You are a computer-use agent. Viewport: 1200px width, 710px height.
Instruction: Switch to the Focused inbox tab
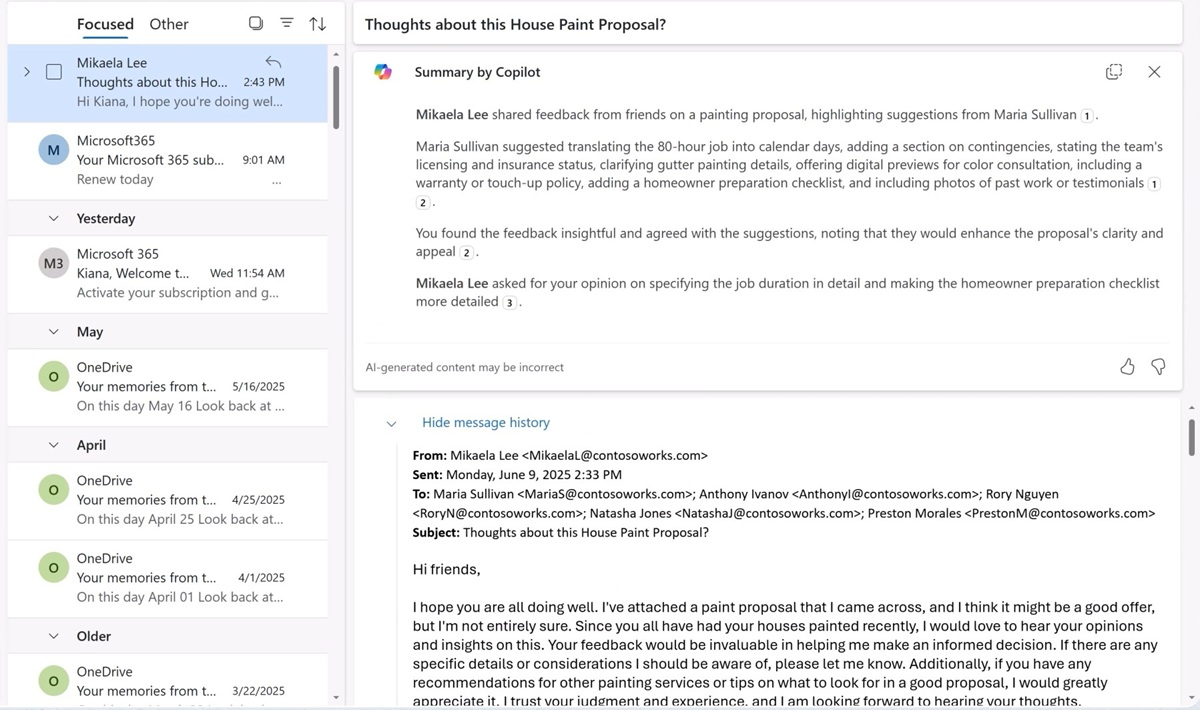coord(105,24)
